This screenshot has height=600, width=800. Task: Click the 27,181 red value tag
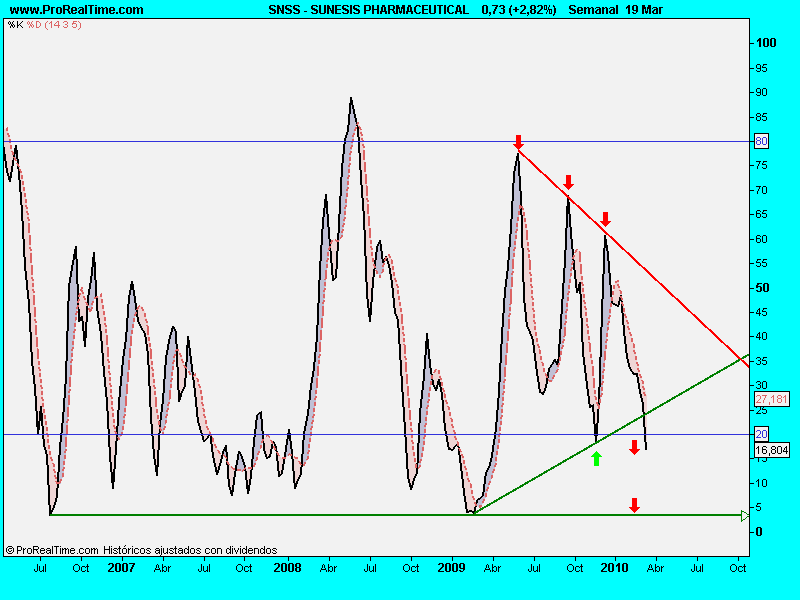click(x=771, y=399)
